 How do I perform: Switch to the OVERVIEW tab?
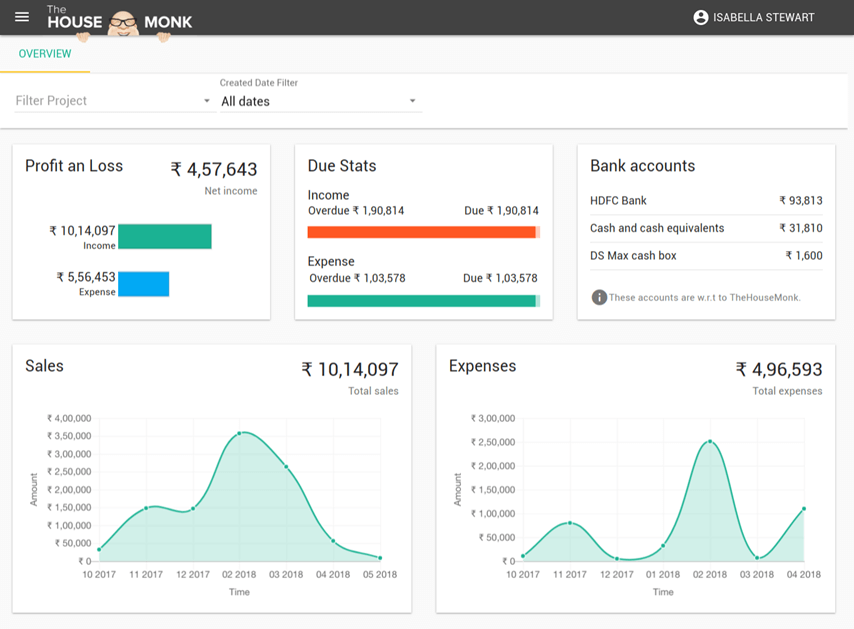coord(44,53)
